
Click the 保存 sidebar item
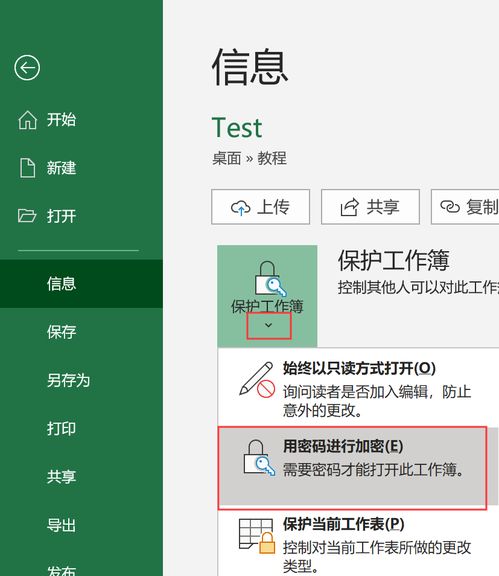point(81,332)
